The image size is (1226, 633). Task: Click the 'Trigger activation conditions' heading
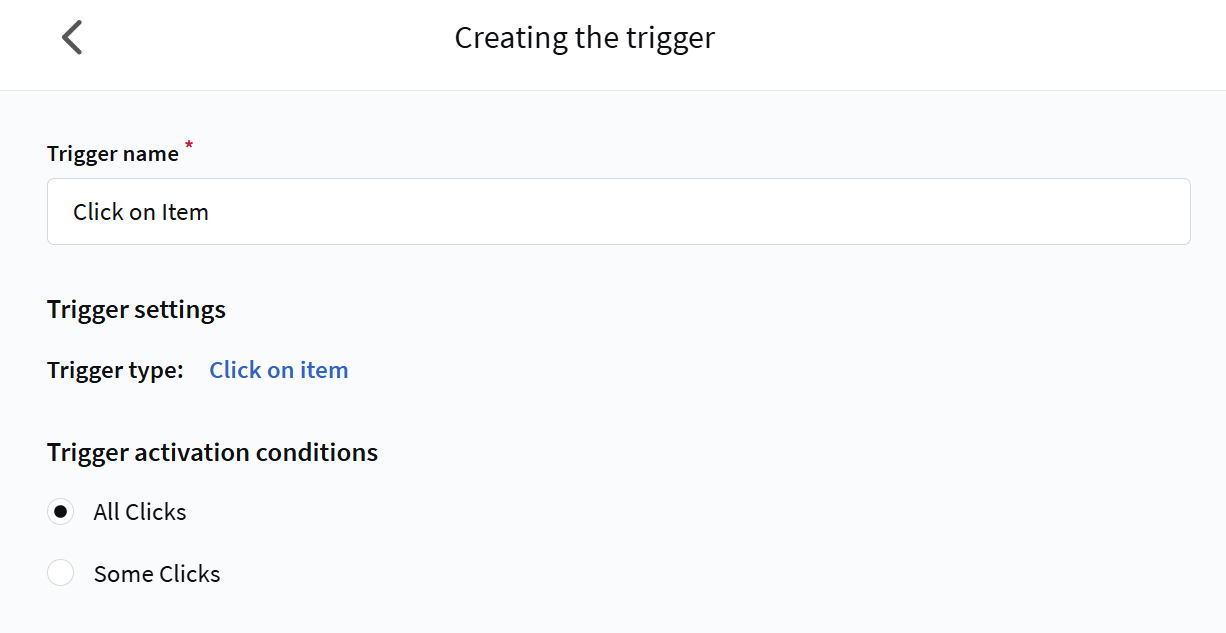click(x=212, y=453)
